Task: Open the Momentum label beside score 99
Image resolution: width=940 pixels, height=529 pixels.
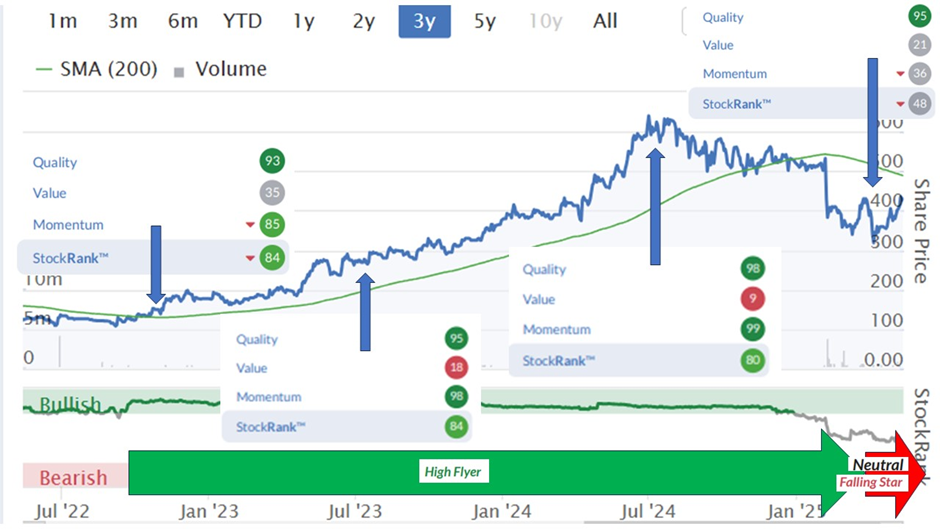Action: pyautogui.click(x=556, y=329)
